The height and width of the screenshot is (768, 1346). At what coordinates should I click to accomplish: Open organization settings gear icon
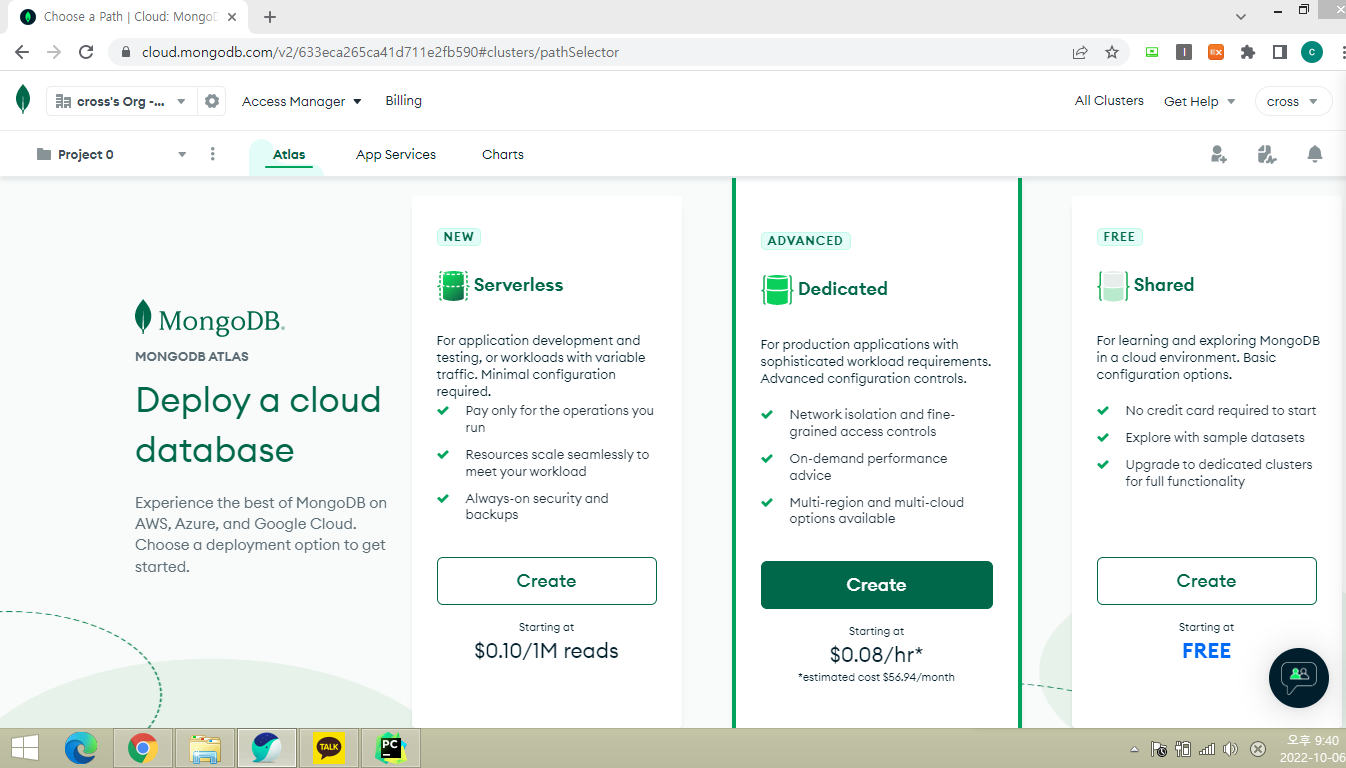pyautogui.click(x=212, y=101)
